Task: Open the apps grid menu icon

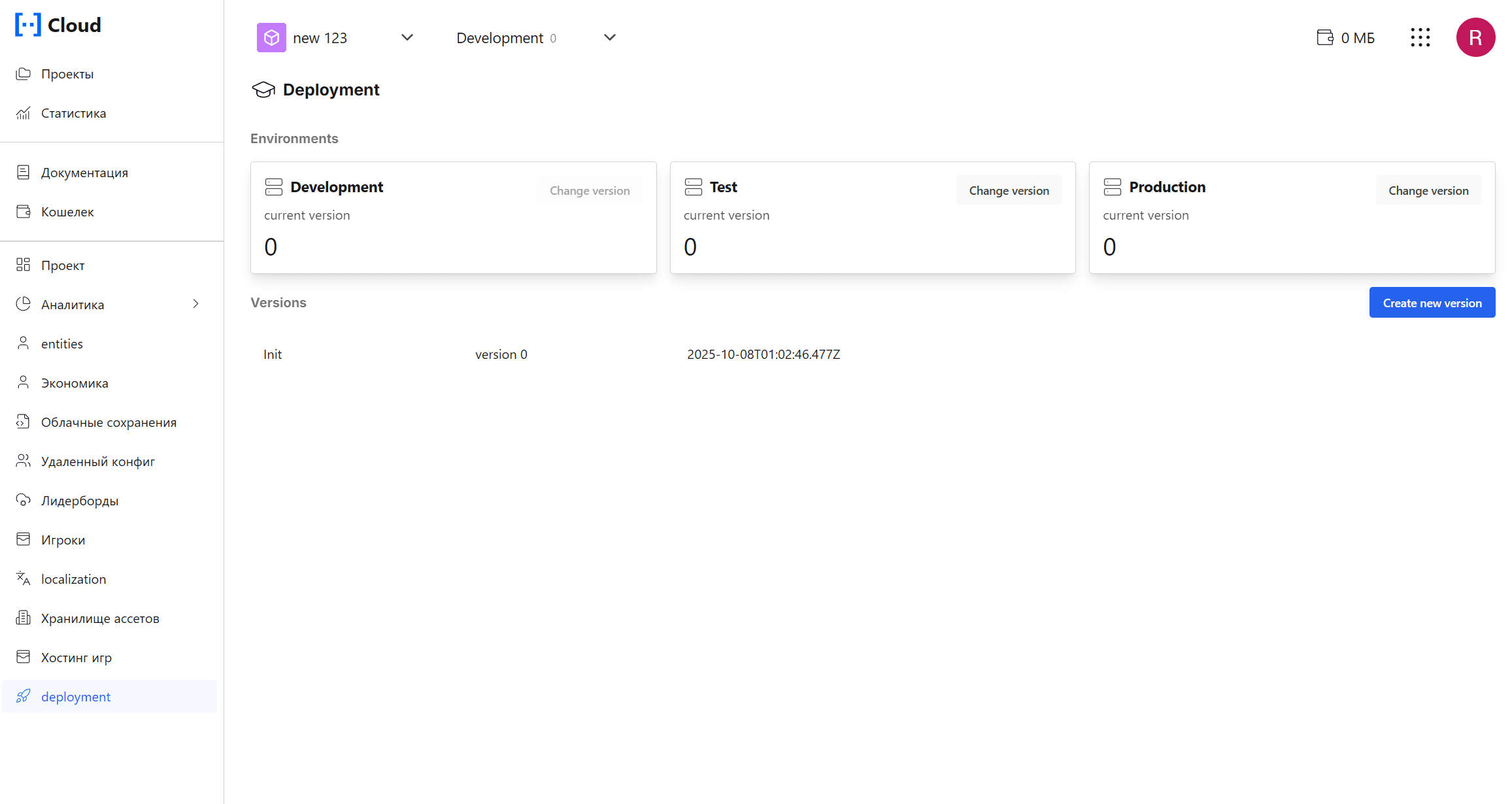Action: [1420, 37]
